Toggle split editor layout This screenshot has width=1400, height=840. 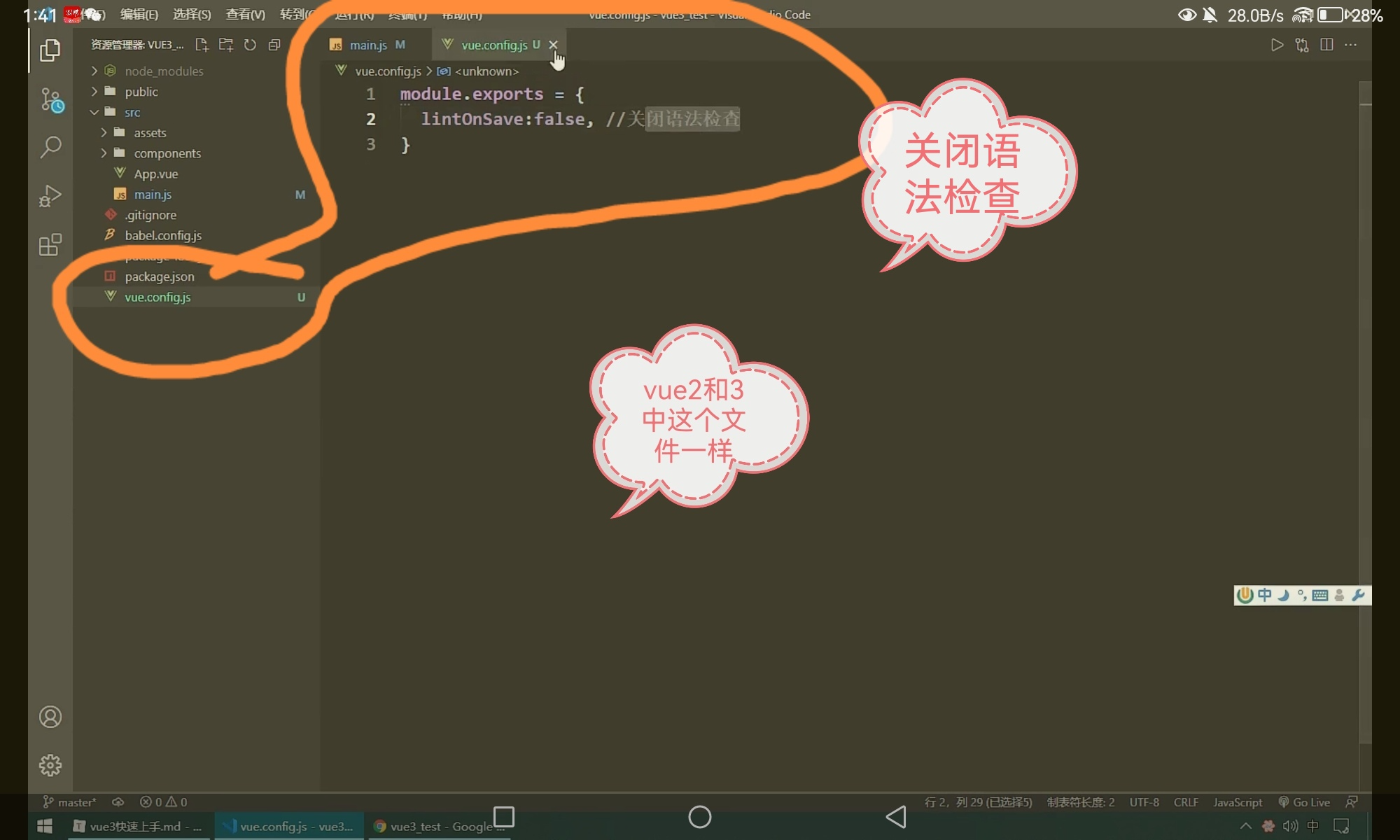[x=1326, y=45]
